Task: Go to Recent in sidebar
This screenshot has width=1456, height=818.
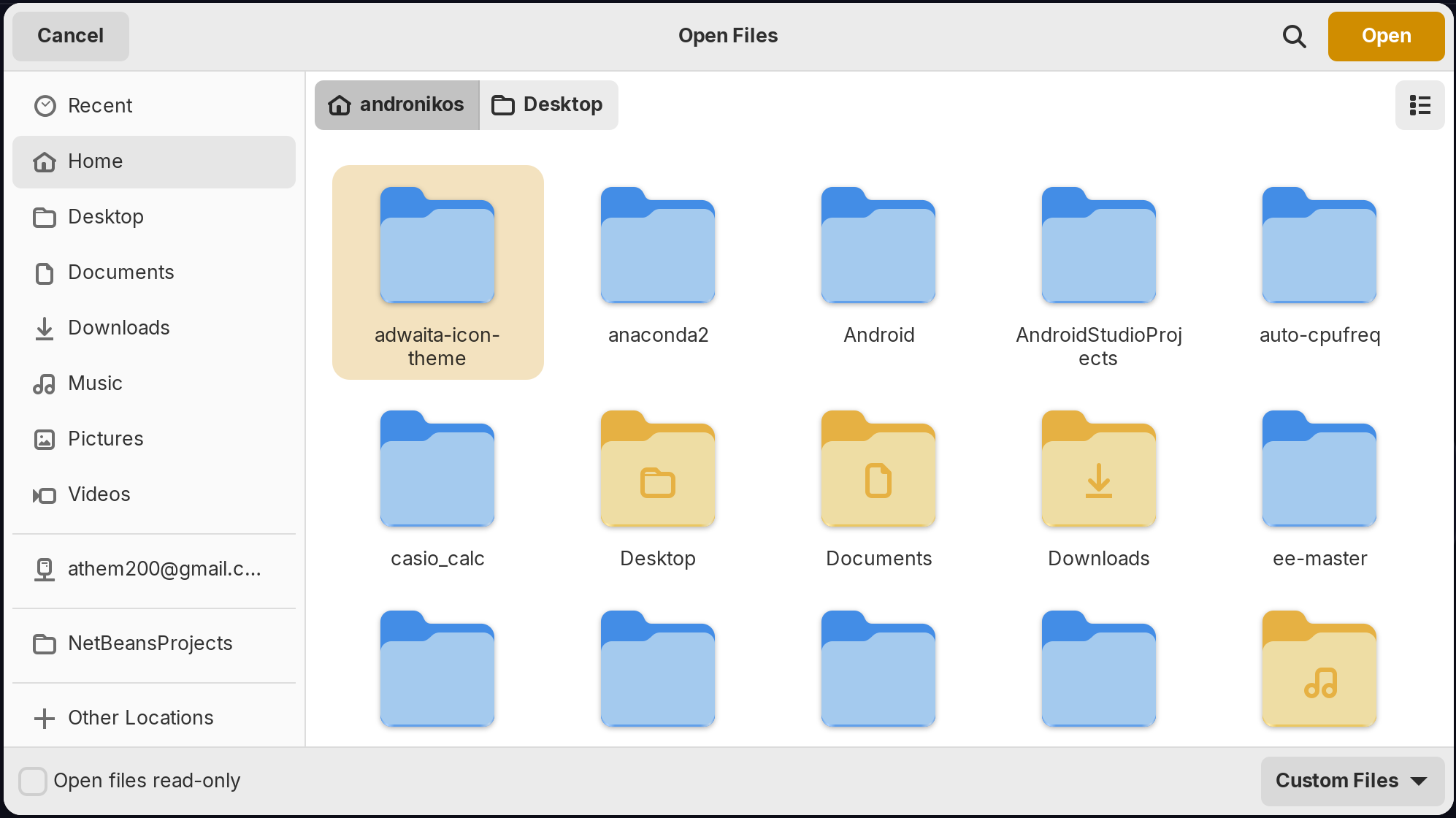Action: [100, 106]
